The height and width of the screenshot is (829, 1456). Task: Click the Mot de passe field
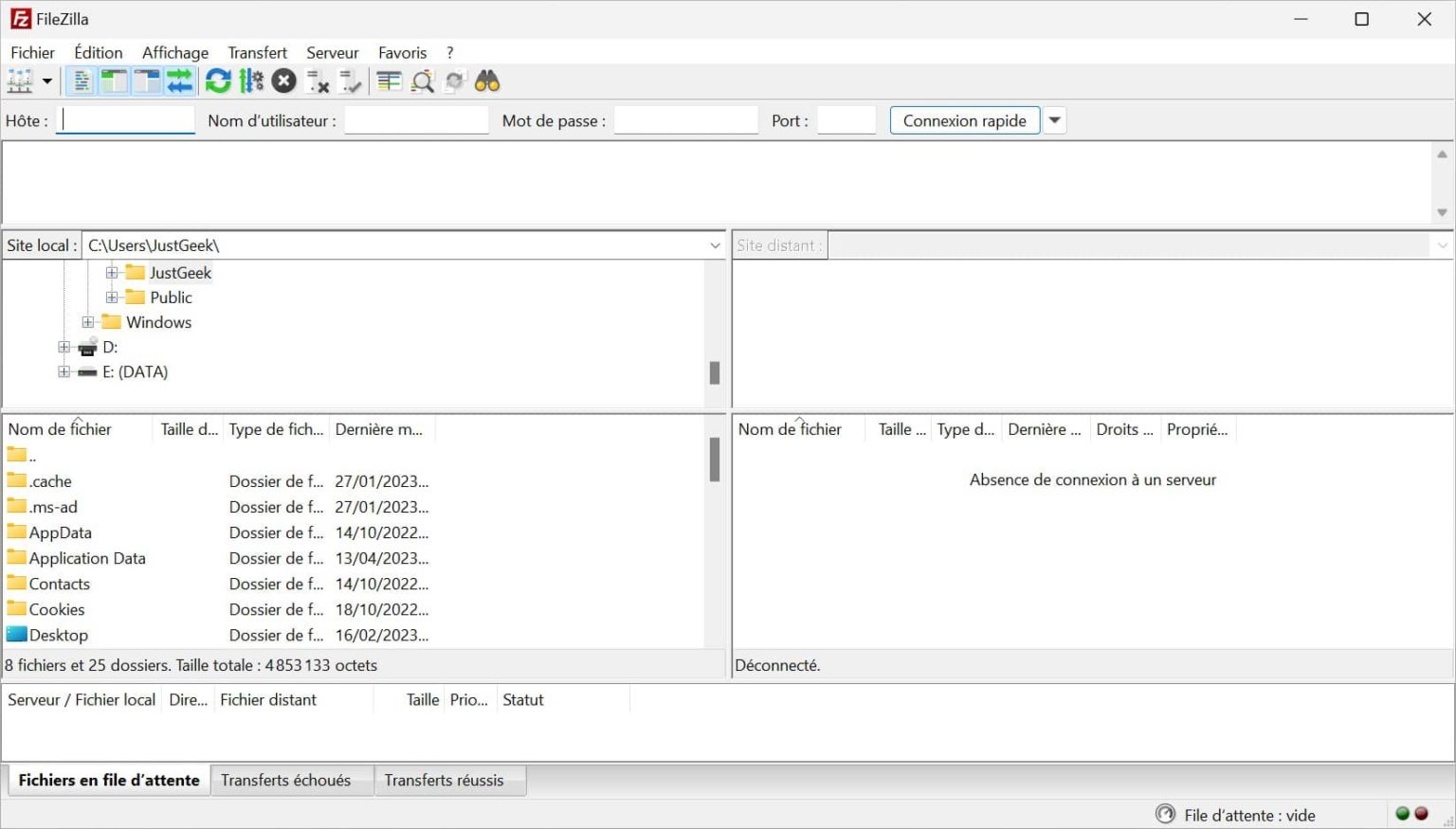686,120
